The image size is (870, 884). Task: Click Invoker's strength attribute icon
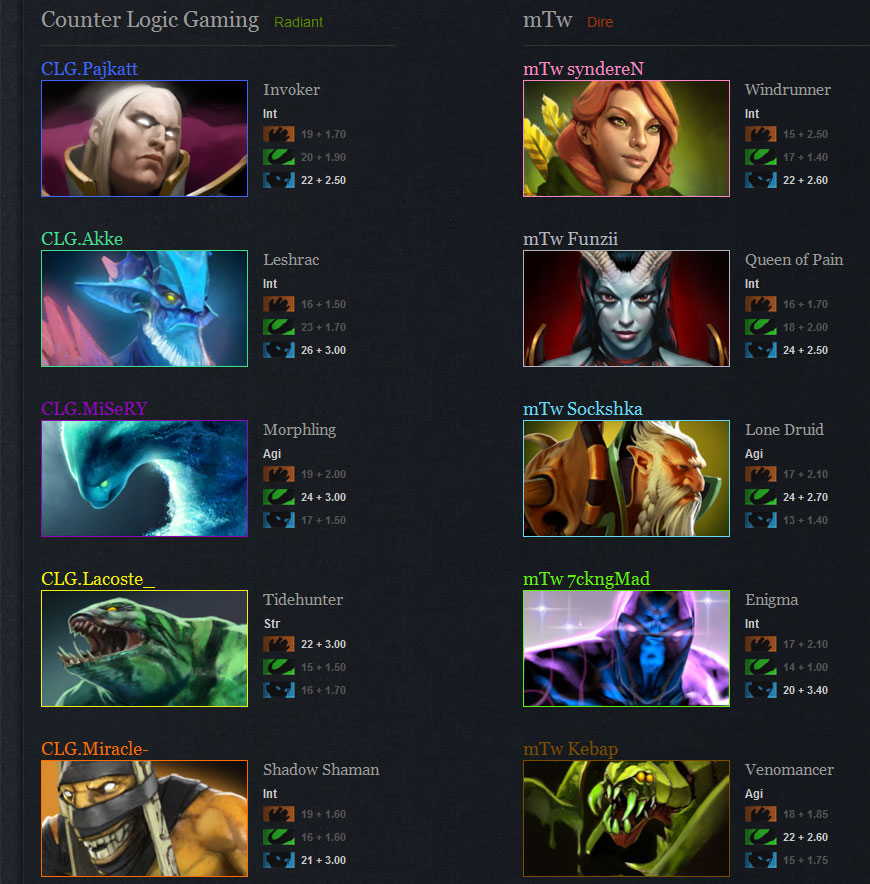tap(279, 134)
